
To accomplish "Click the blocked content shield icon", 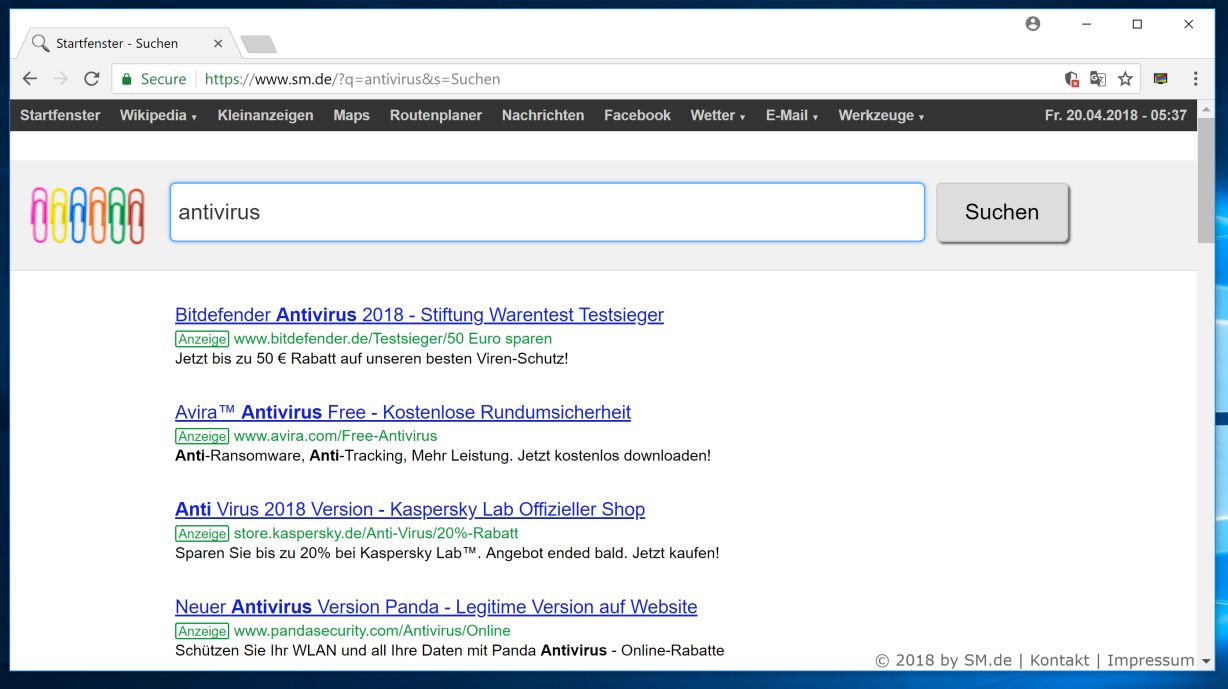I will [x=1072, y=79].
